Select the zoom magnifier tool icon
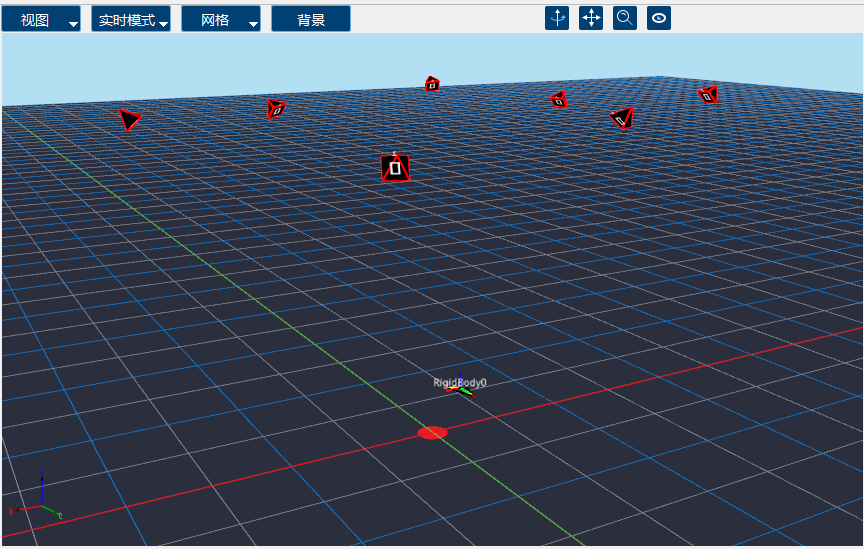This screenshot has width=864, height=549. click(x=625, y=18)
